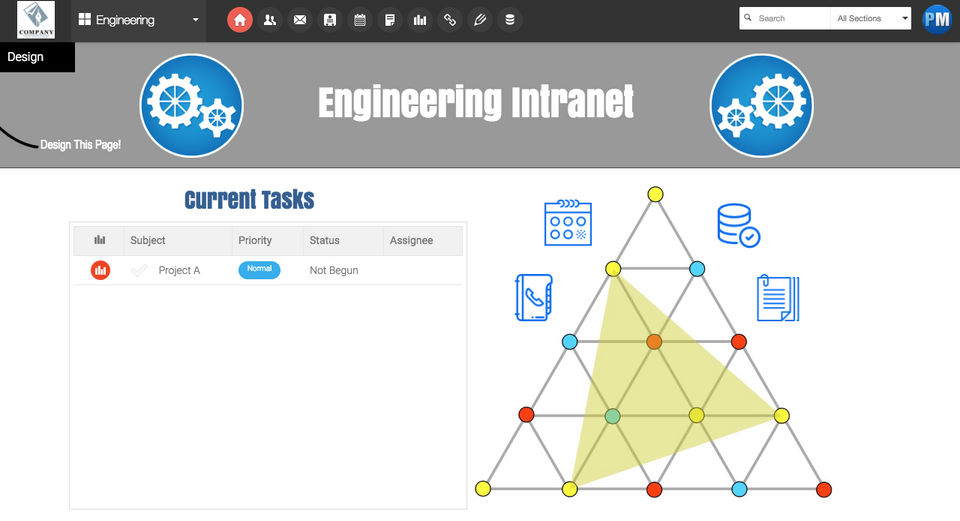Open the pencil edit icon in toolbar
Viewport: 960px width, 521px height.
pos(479,20)
